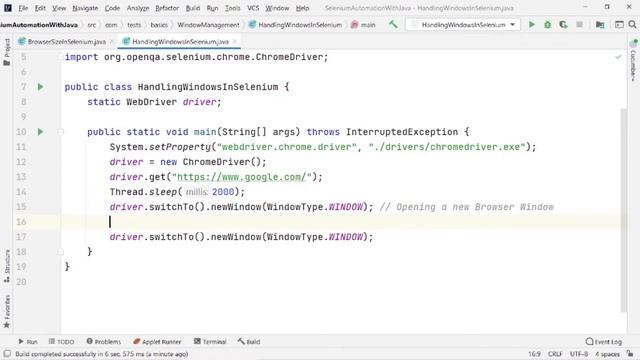Click the editor vertical scrollbar

pyautogui.click(x=624, y=210)
